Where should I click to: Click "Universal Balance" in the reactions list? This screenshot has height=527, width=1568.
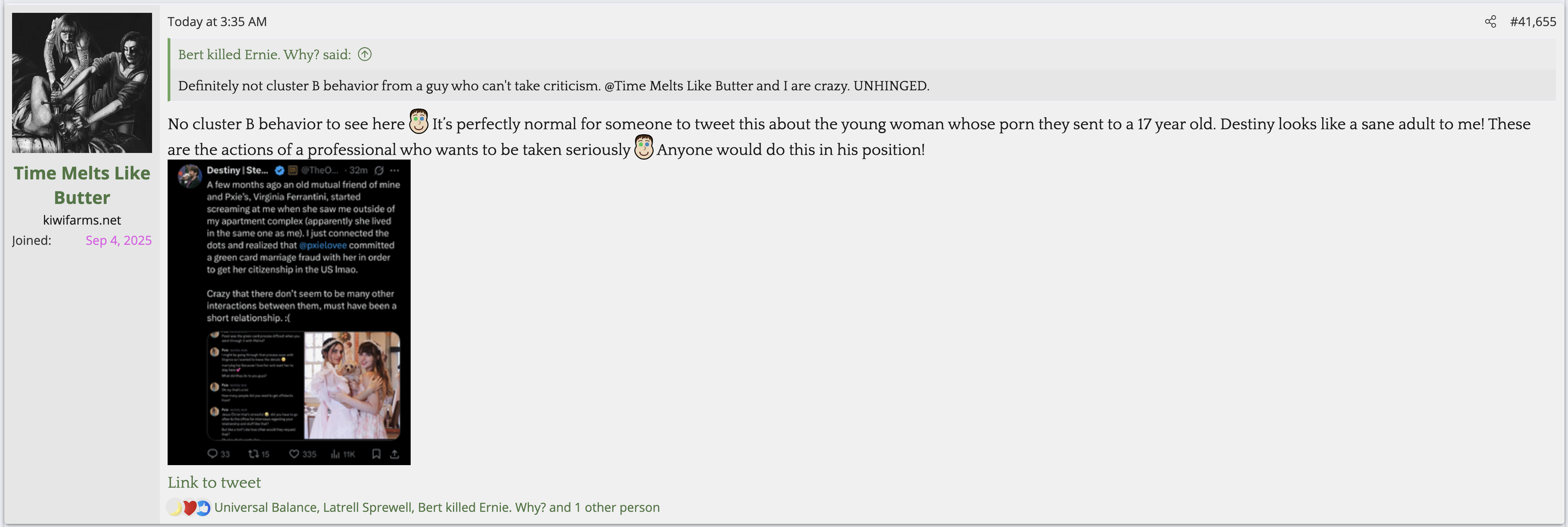[x=265, y=508]
